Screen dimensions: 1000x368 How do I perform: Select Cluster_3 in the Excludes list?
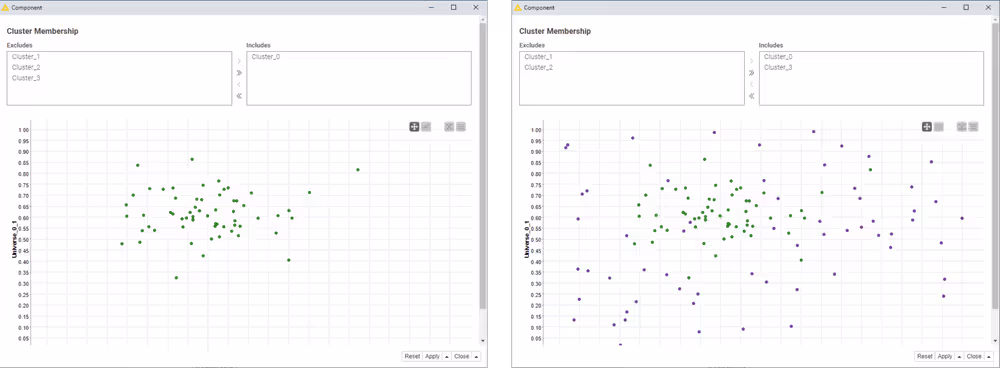coord(26,78)
